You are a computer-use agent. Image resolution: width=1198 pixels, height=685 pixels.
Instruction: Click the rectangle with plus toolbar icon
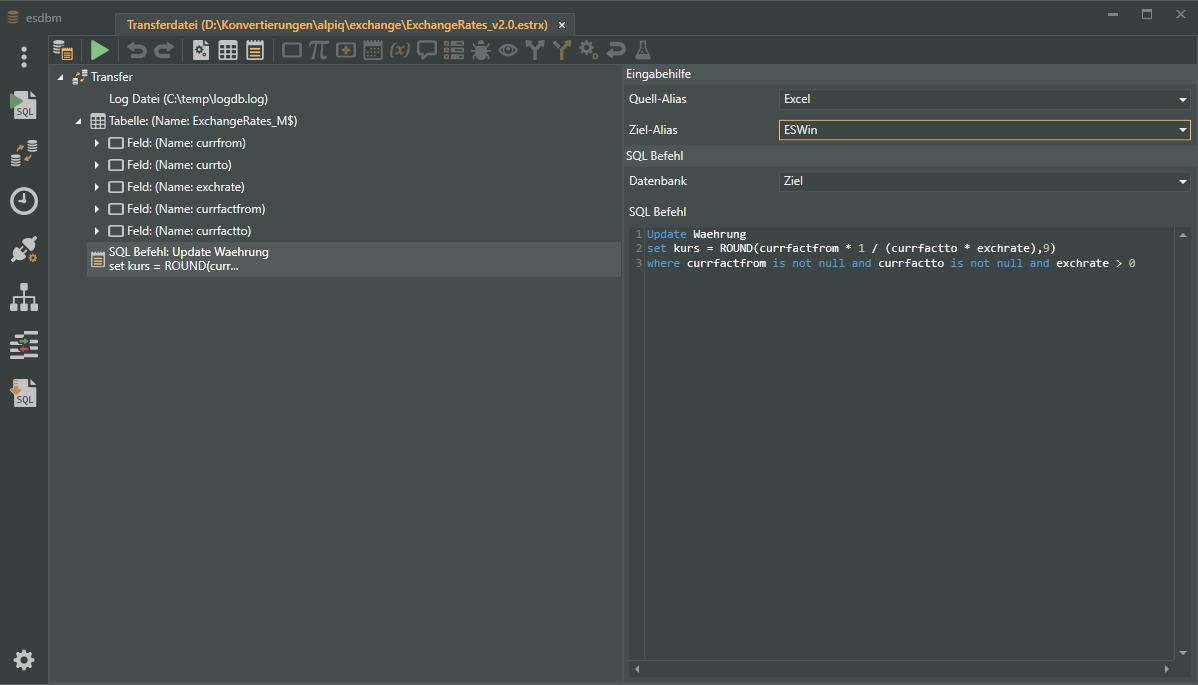click(345, 50)
